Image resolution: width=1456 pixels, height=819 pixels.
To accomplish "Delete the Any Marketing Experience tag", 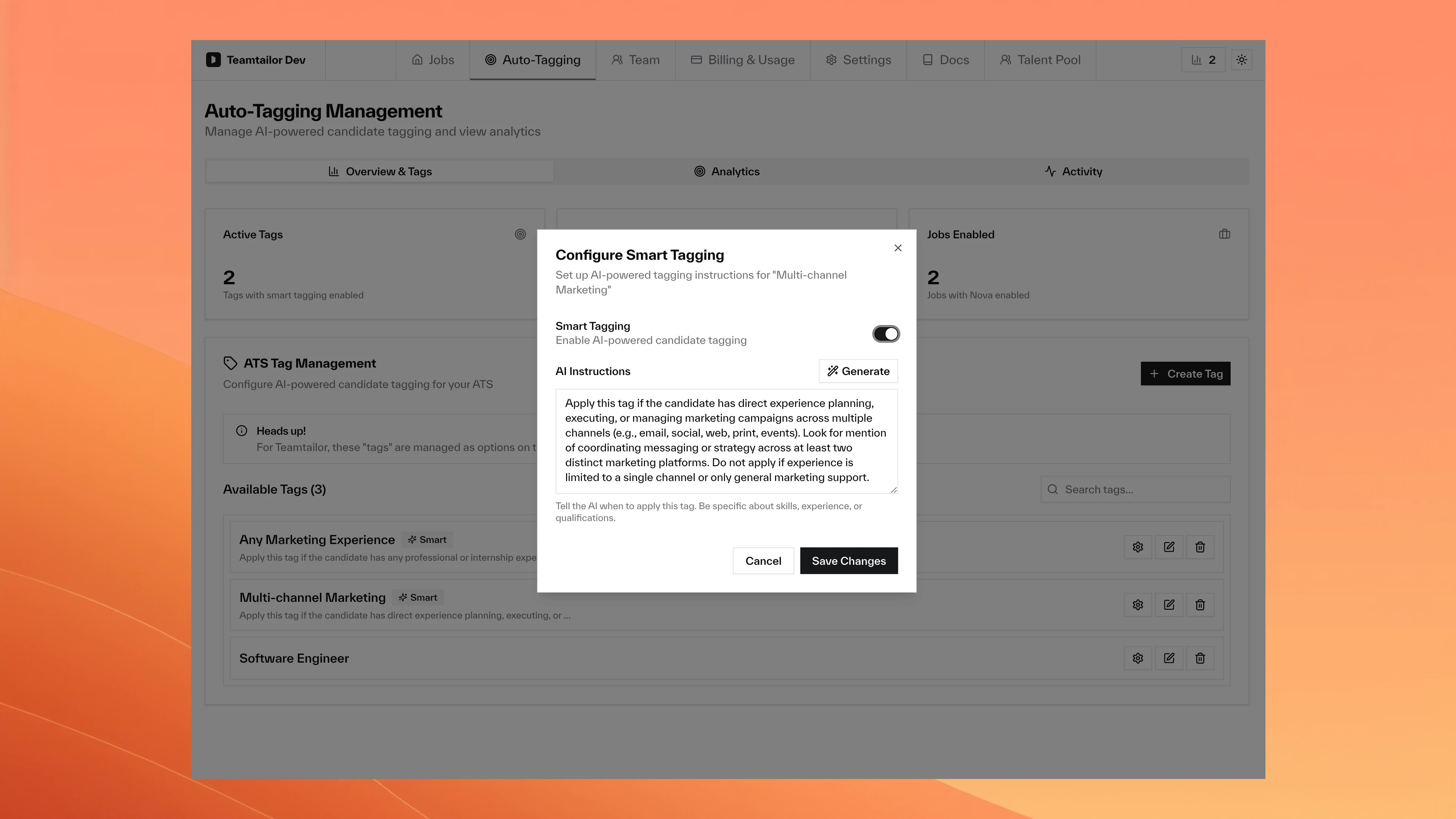I will tap(1200, 547).
